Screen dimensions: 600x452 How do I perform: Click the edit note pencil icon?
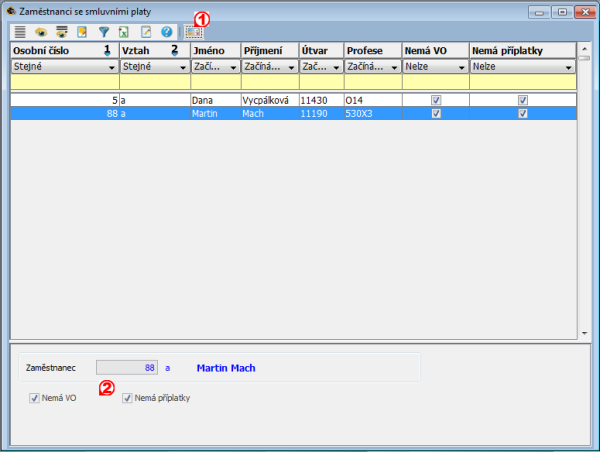click(145, 32)
